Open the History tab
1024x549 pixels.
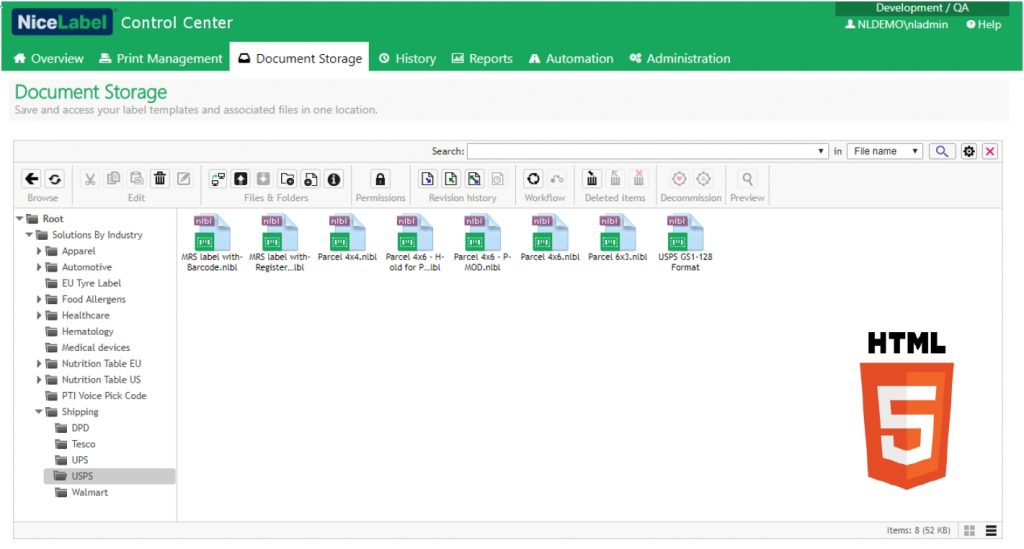[408, 59]
